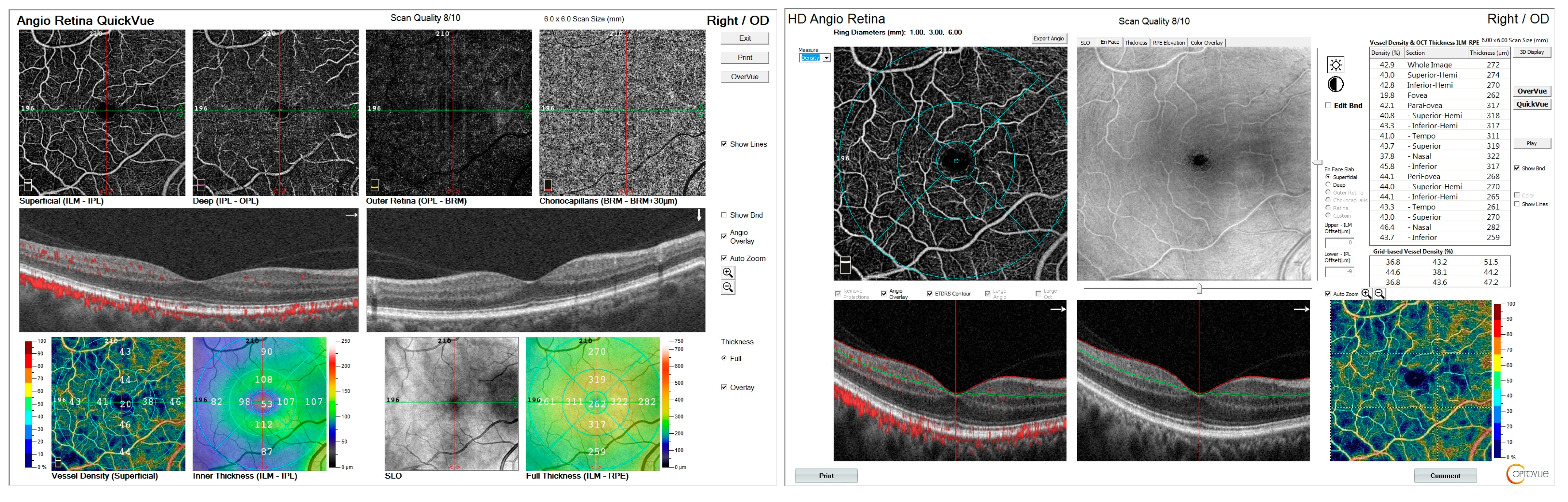Click layer icon on Vessel Density Superficial map
The height and width of the screenshot is (502, 1568).
click(58, 463)
